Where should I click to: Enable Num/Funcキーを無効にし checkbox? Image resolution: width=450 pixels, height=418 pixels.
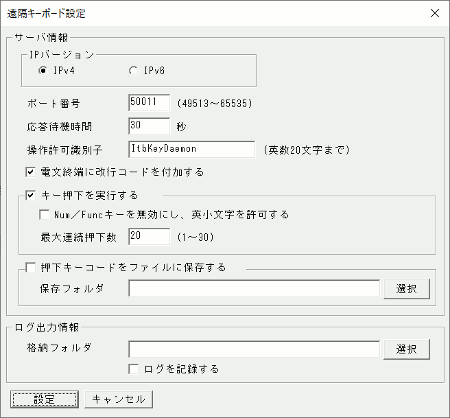[44, 214]
